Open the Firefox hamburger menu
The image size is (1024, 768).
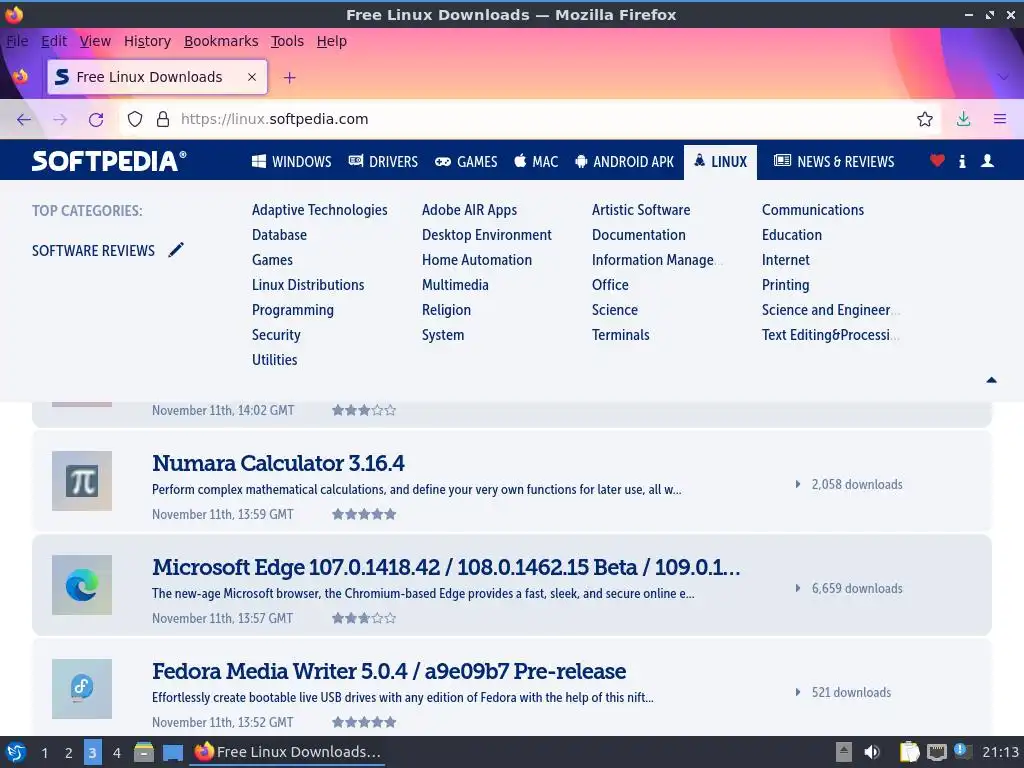click(x=1000, y=119)
